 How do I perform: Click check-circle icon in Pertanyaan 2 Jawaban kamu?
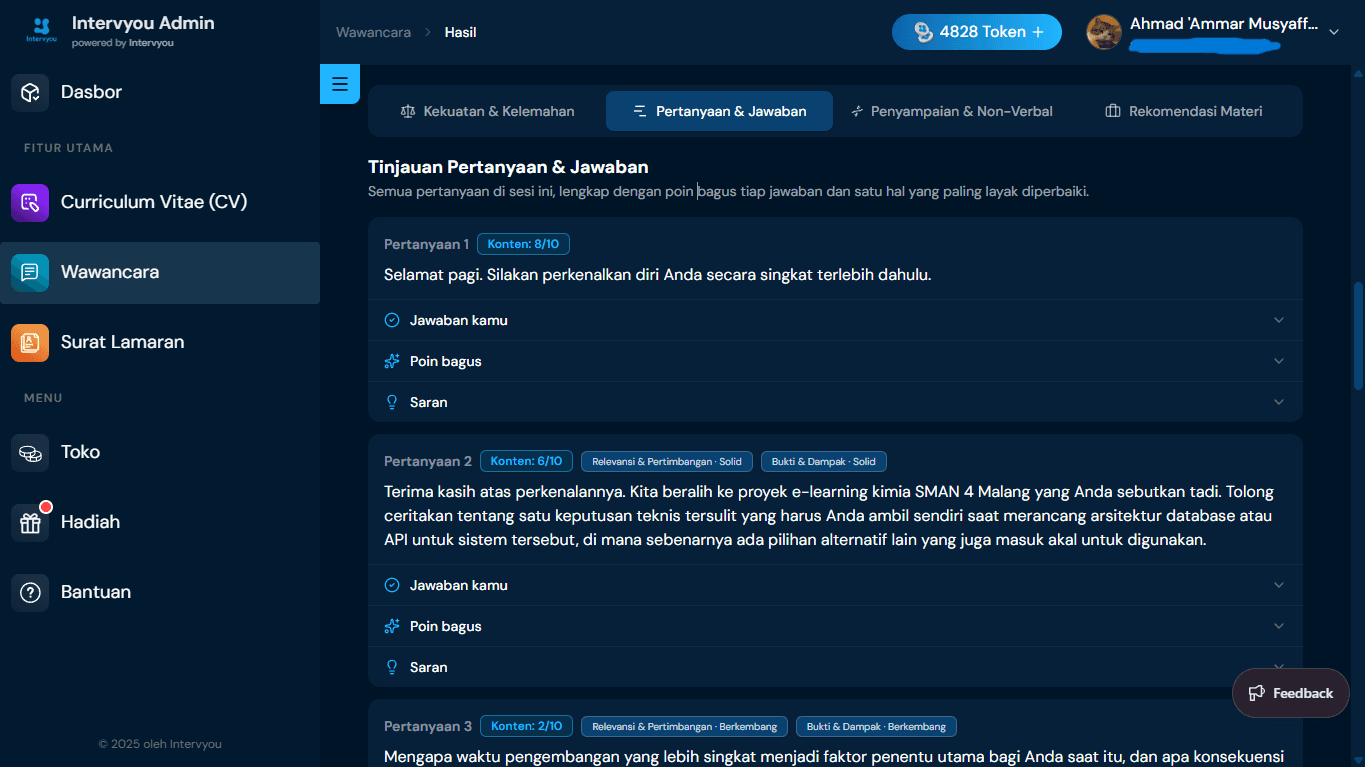(392, 585)
